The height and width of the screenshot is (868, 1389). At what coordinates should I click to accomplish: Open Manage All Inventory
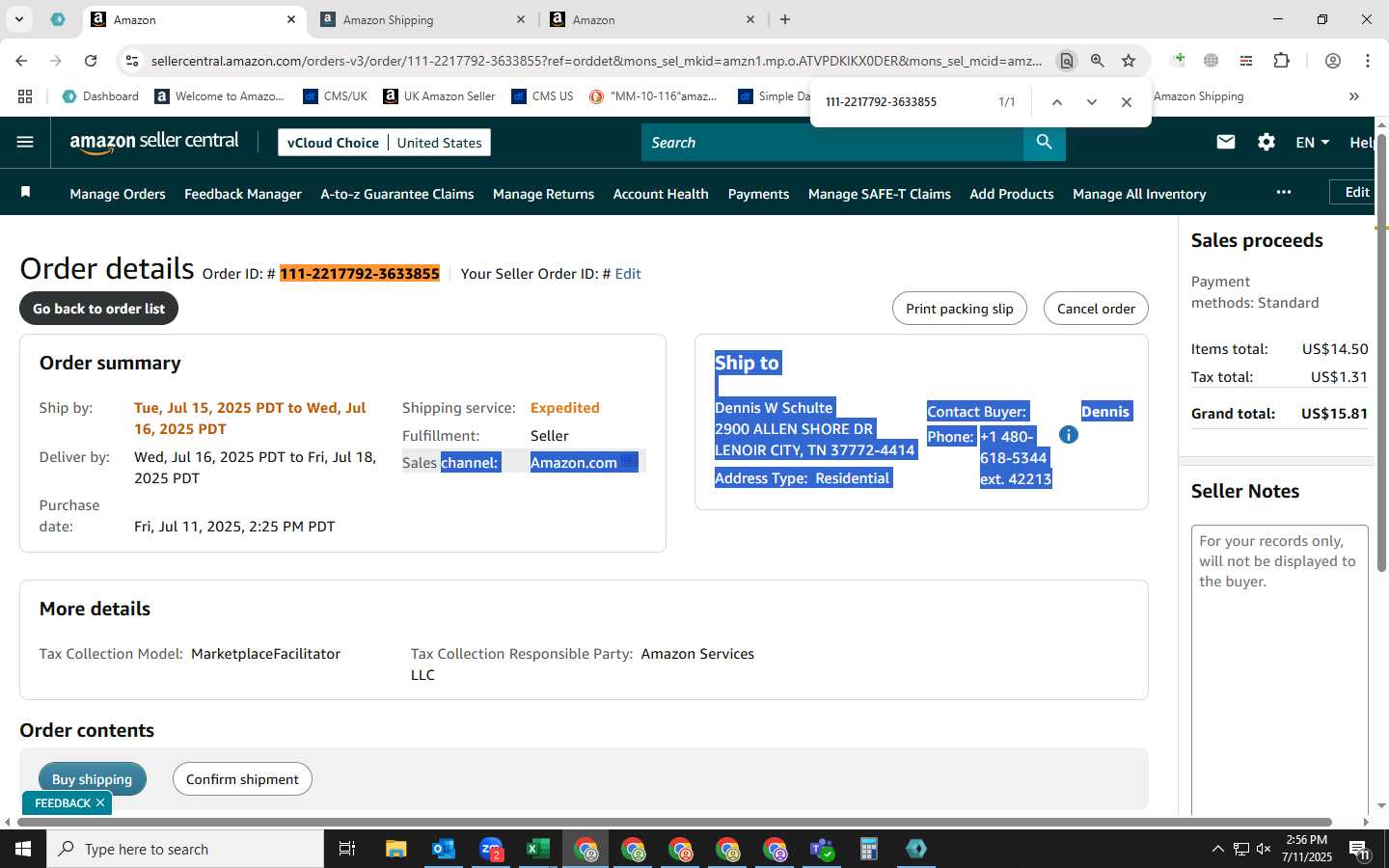tap(1139, 194)
